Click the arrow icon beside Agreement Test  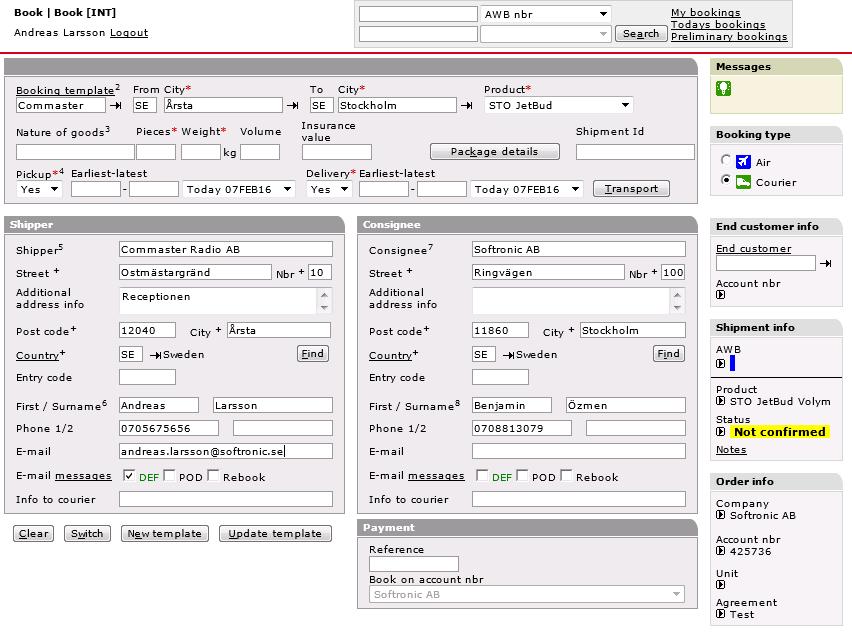click(x=721, y=614)
